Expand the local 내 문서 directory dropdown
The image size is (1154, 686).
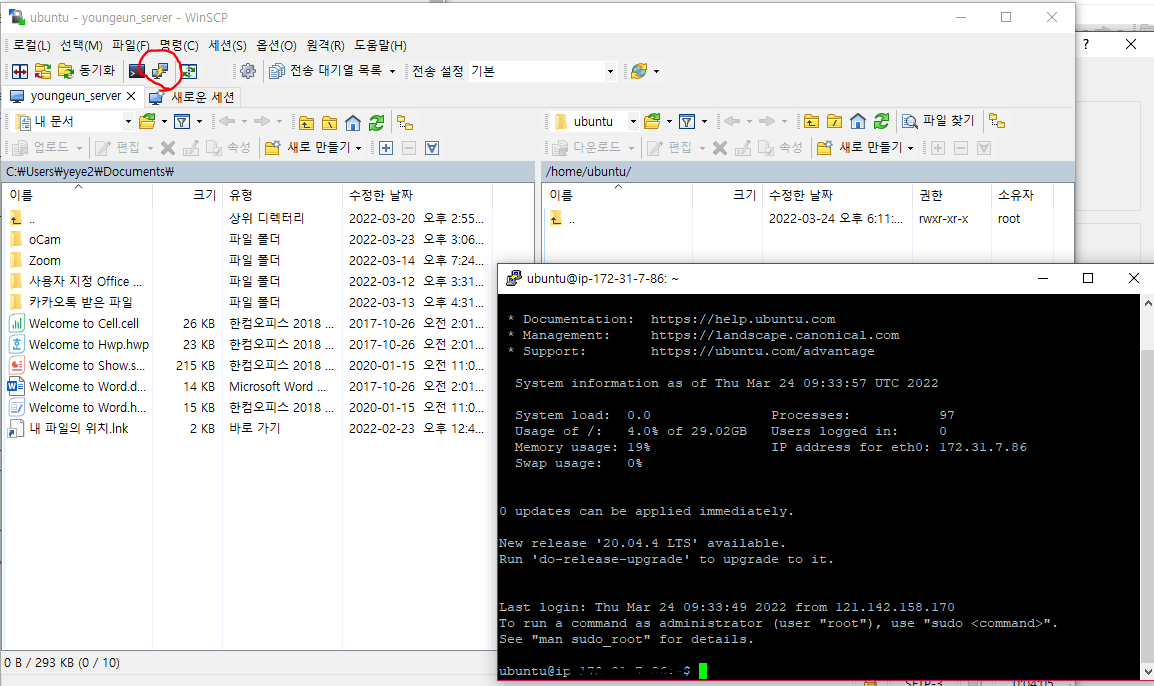coord(128,121)
